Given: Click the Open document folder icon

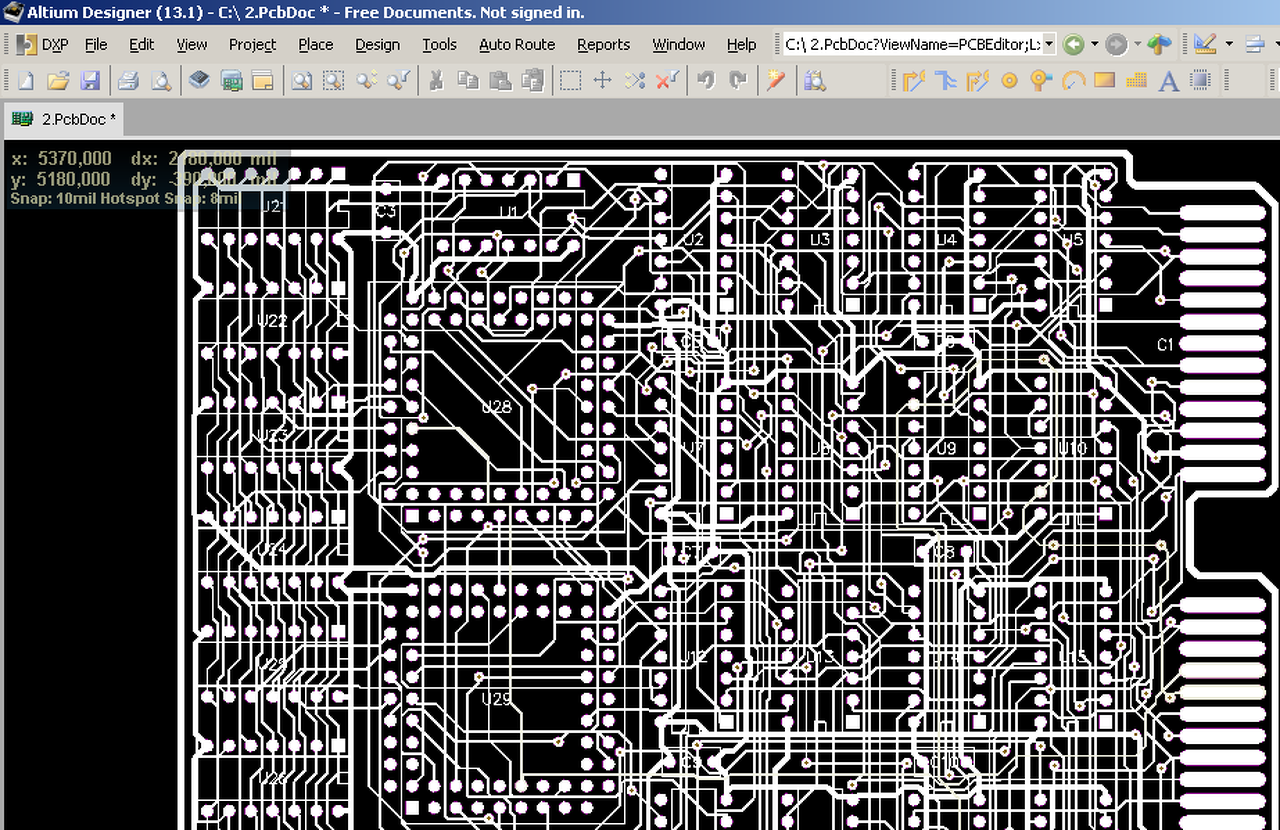Looking at the screenshot, I should (58, 81).
